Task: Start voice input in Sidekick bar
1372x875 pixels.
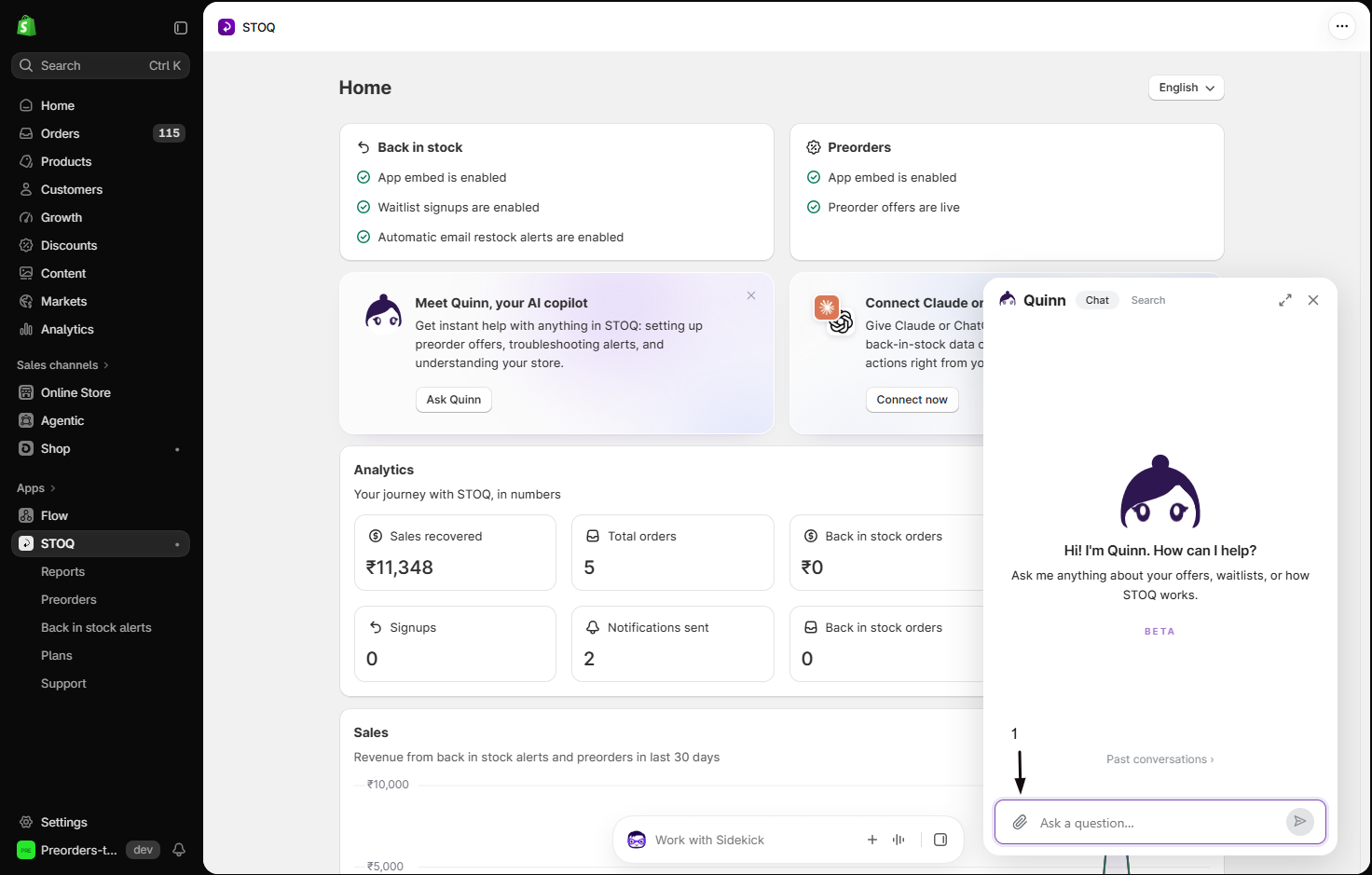Action: (x=899, y=840)
